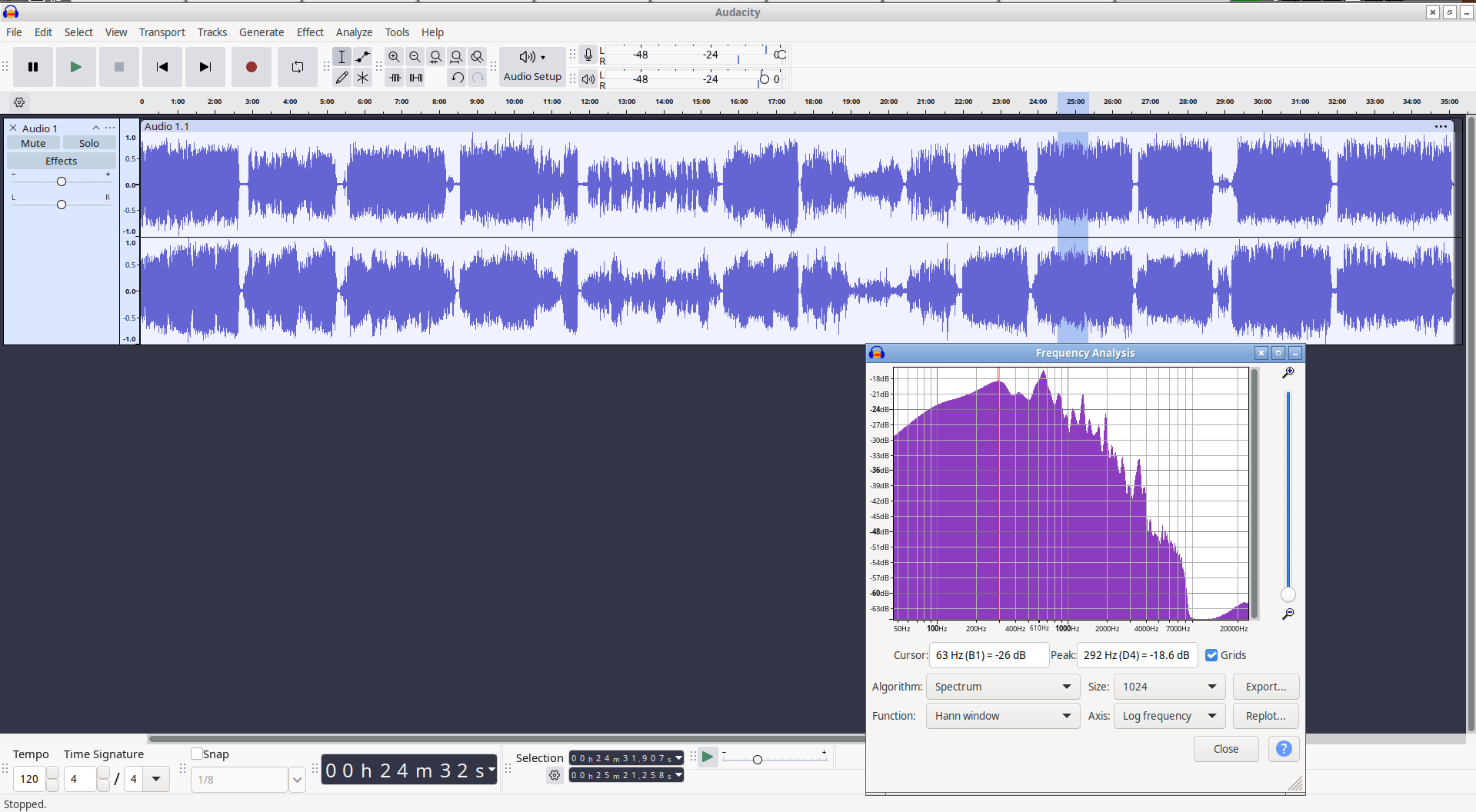Open selection toolbar settings gear

pyautogui.click(x=555, y=776)
